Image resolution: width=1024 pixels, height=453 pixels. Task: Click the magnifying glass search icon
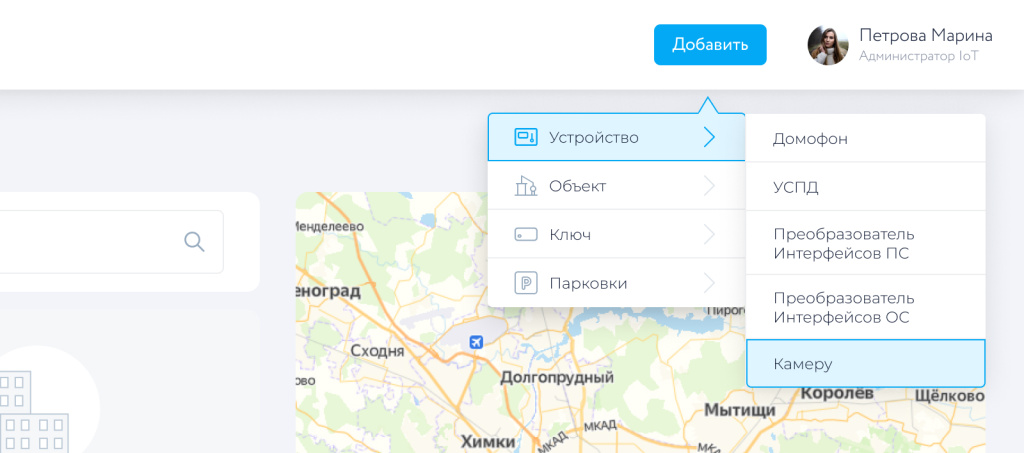(x=194, y=241)
